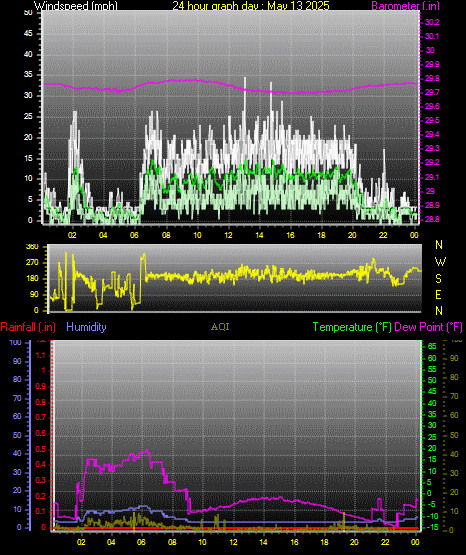Click the wind direction axis value 360

pyautogui.click(x=33, y=247)
